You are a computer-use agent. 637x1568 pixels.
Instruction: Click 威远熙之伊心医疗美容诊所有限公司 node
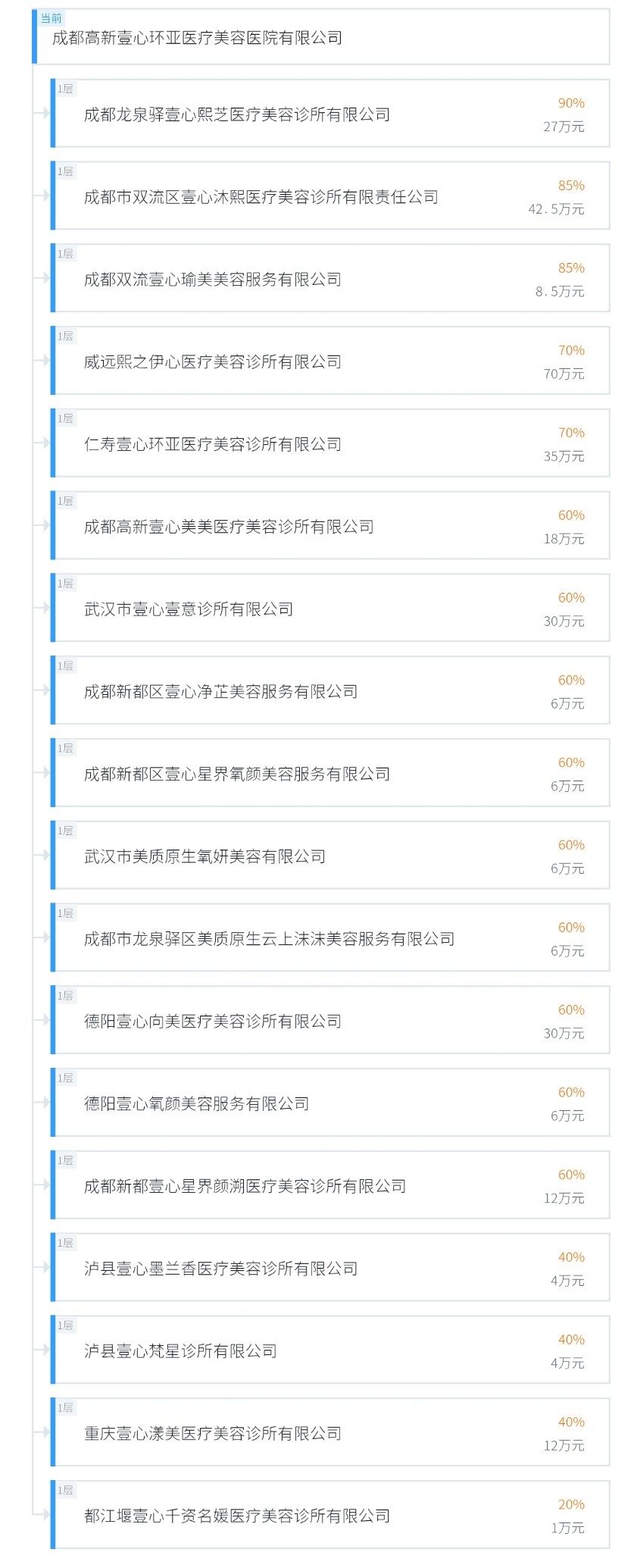click(212, 362)
